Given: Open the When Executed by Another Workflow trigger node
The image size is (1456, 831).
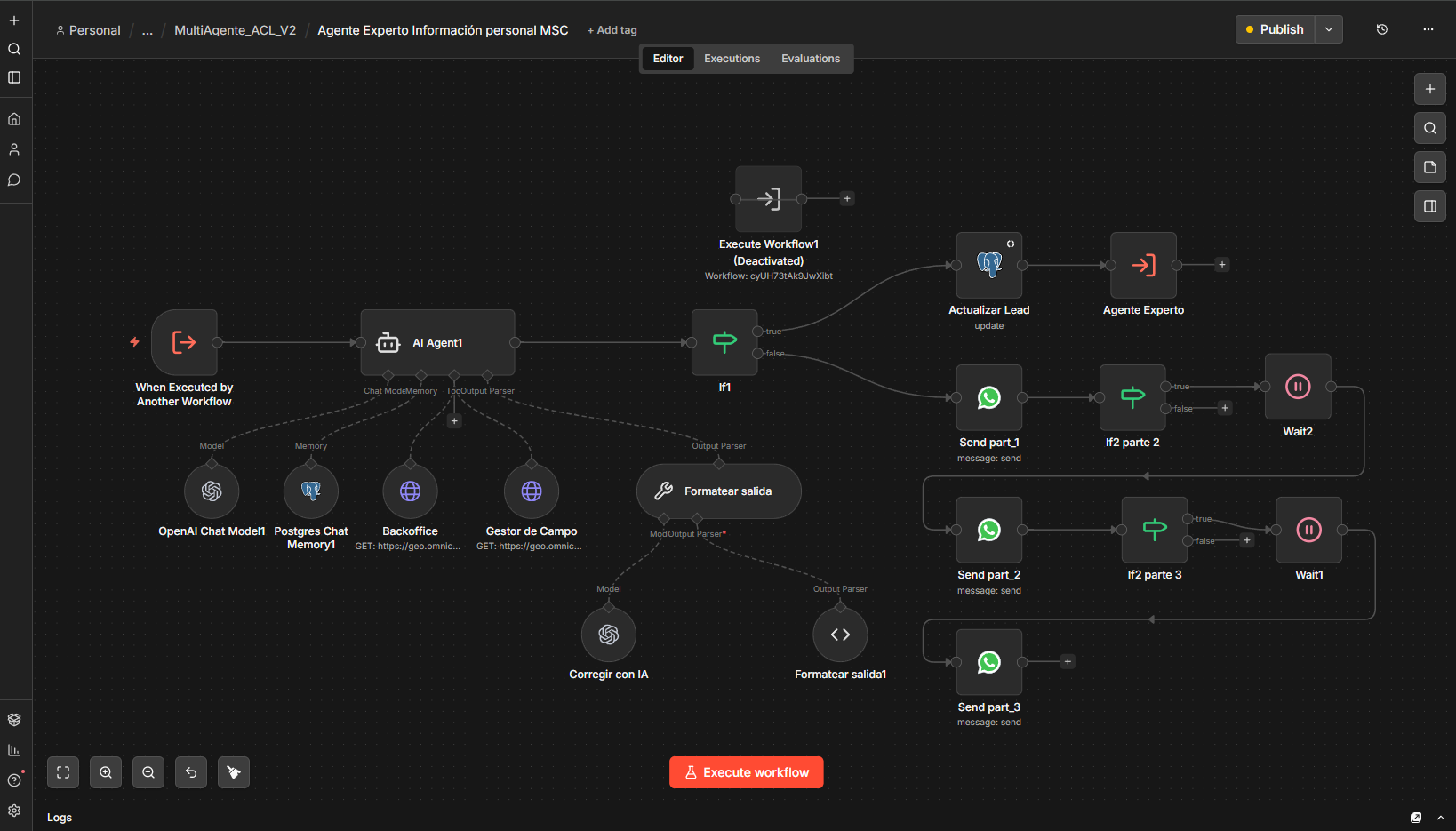Looking at the screenshot, I should [x=184, y=342].
